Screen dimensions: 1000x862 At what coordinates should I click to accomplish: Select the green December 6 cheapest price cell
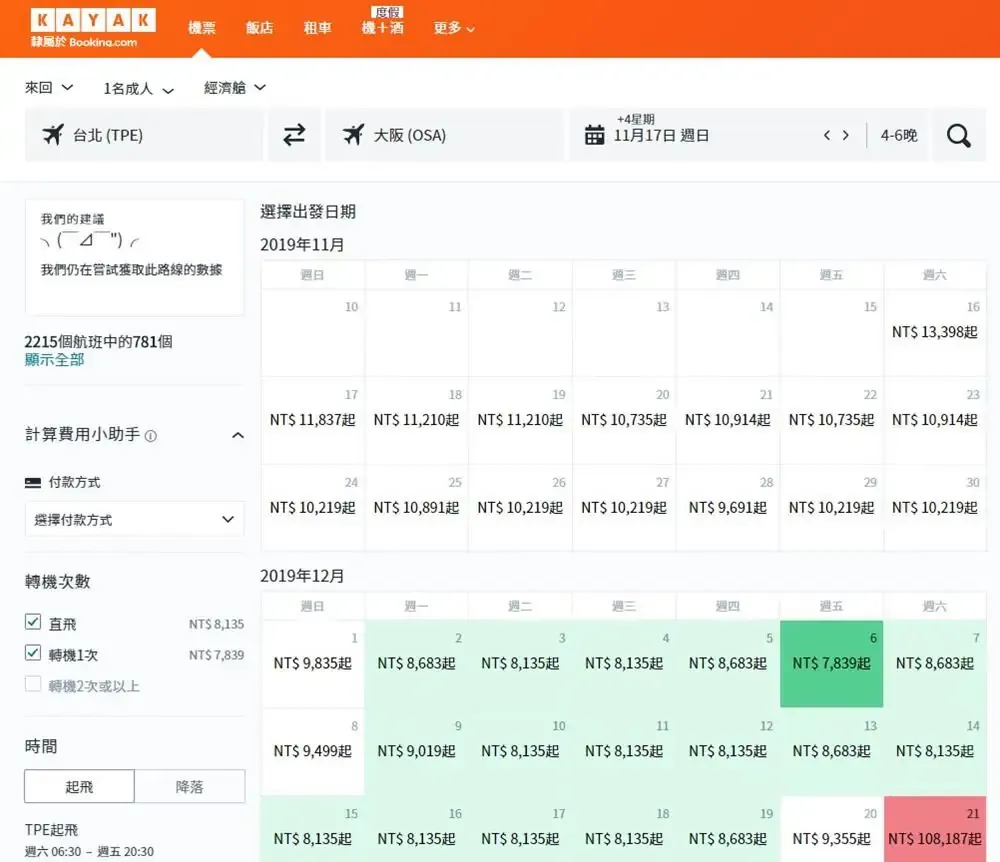831,663
